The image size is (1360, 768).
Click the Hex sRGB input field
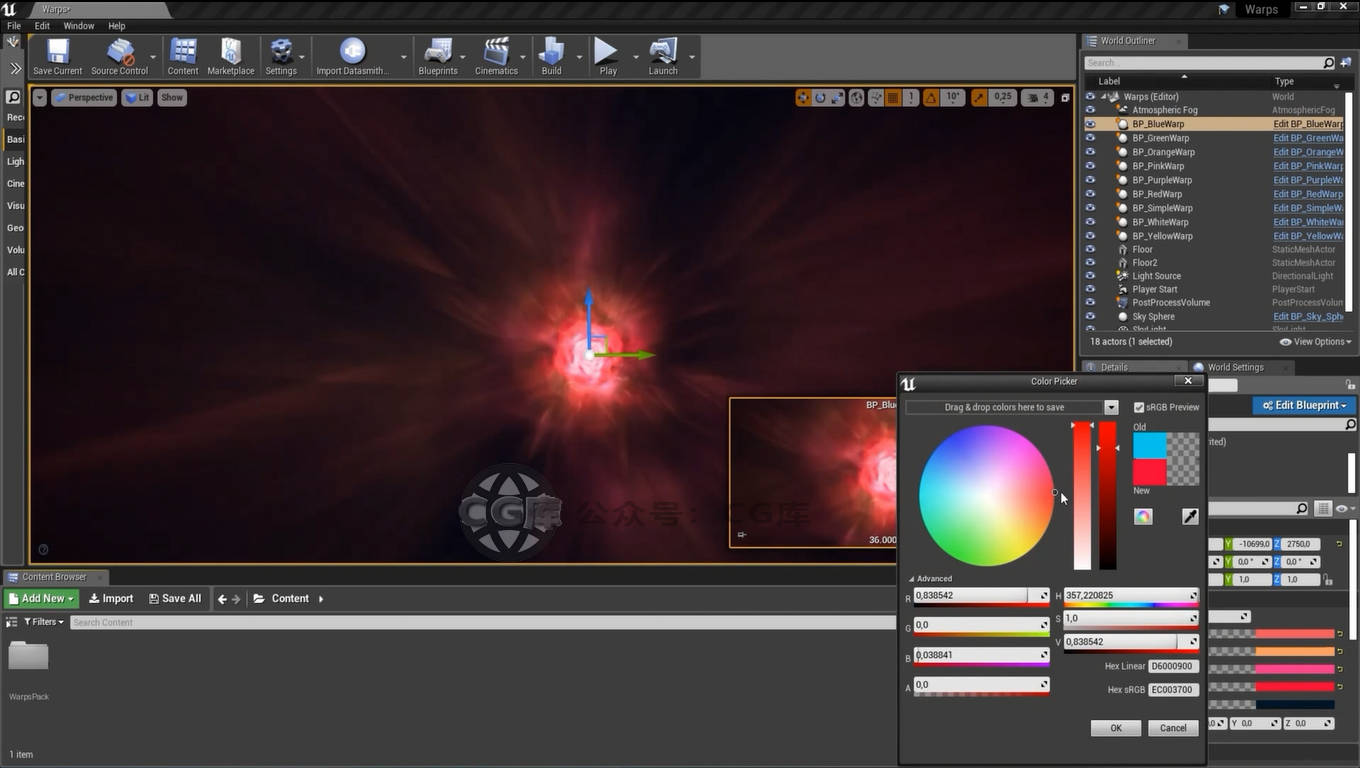(x=1173, y=689)
